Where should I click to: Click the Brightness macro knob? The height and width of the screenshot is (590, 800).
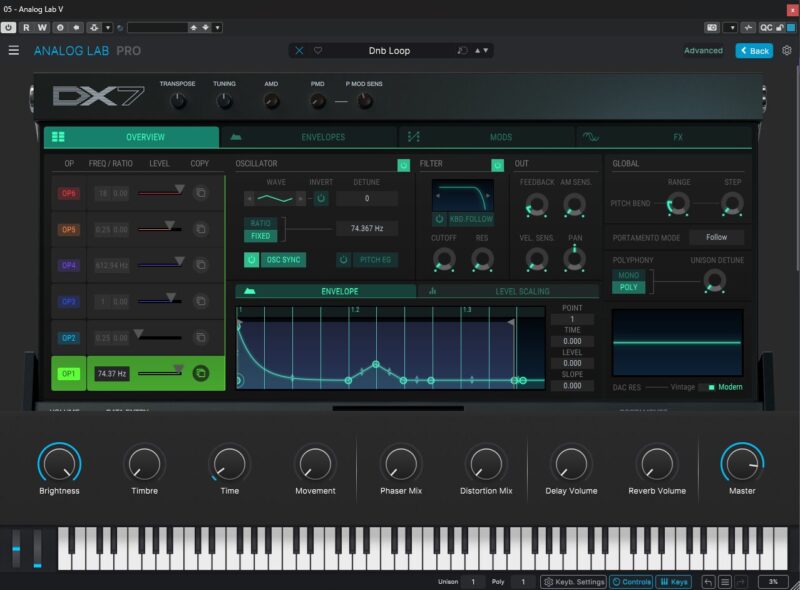click(x=59, y=464)
